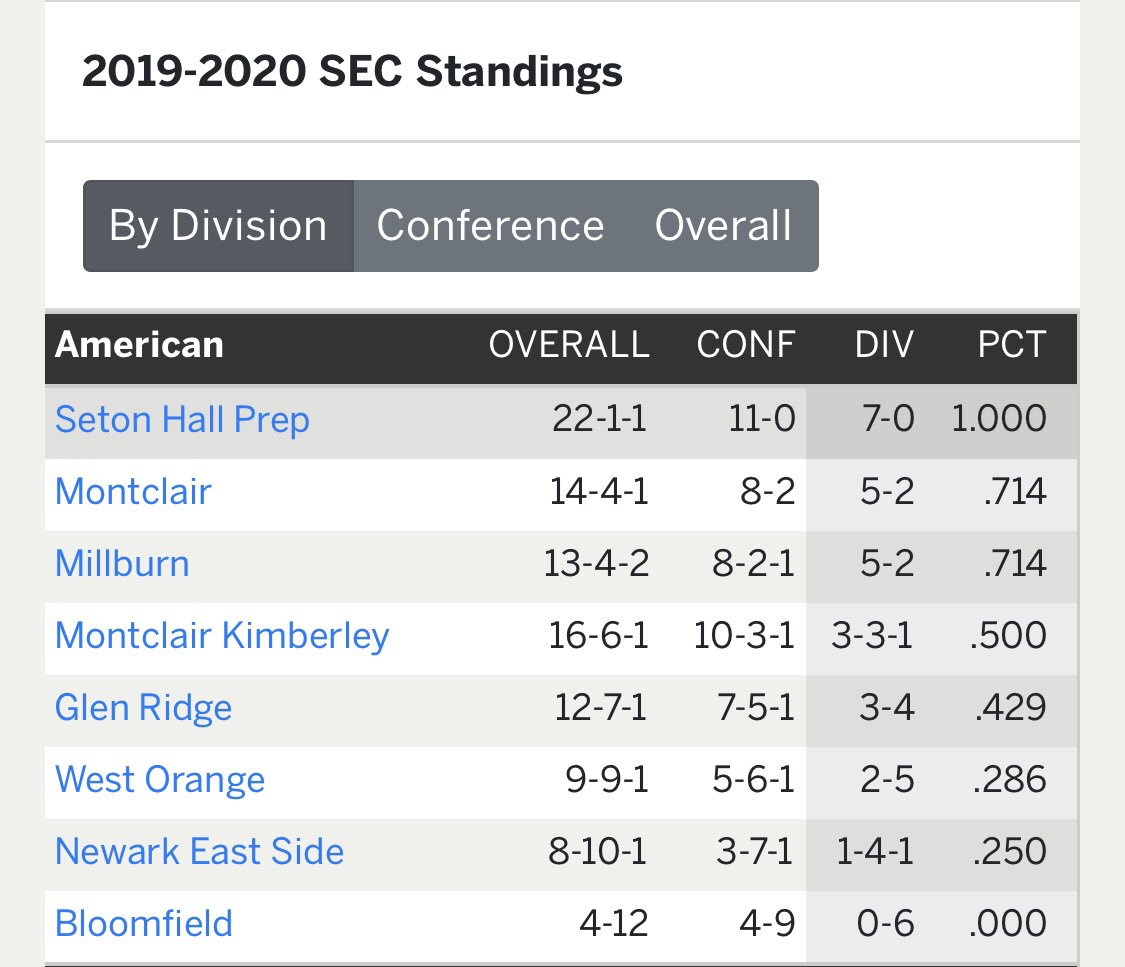The image size is (1125, 967).
Task: Click Seton Hall Prep's 22-1-1 overall record
Action: pyautogui.click(x=599, y=419)
